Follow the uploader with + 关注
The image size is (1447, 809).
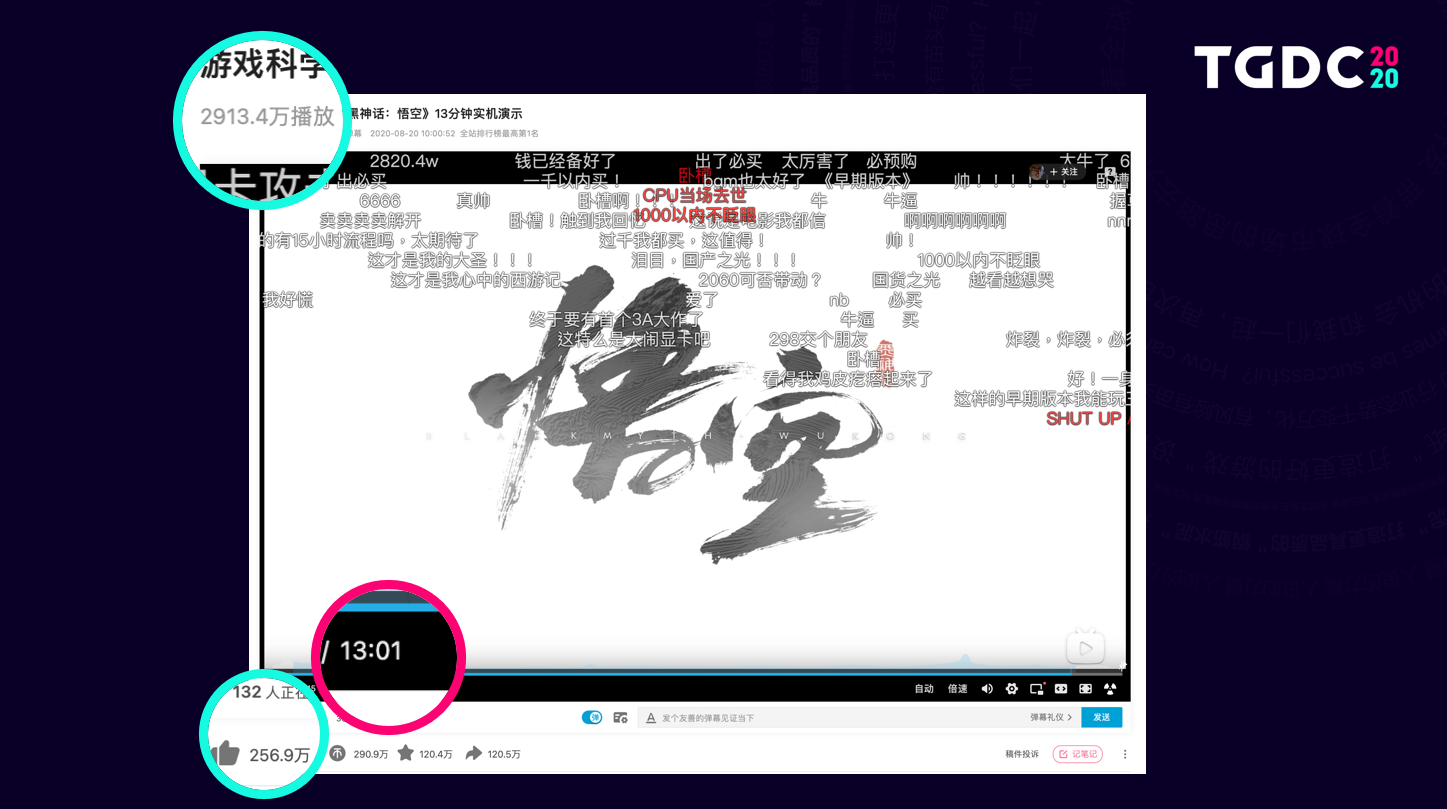[x=1064, y=172]
